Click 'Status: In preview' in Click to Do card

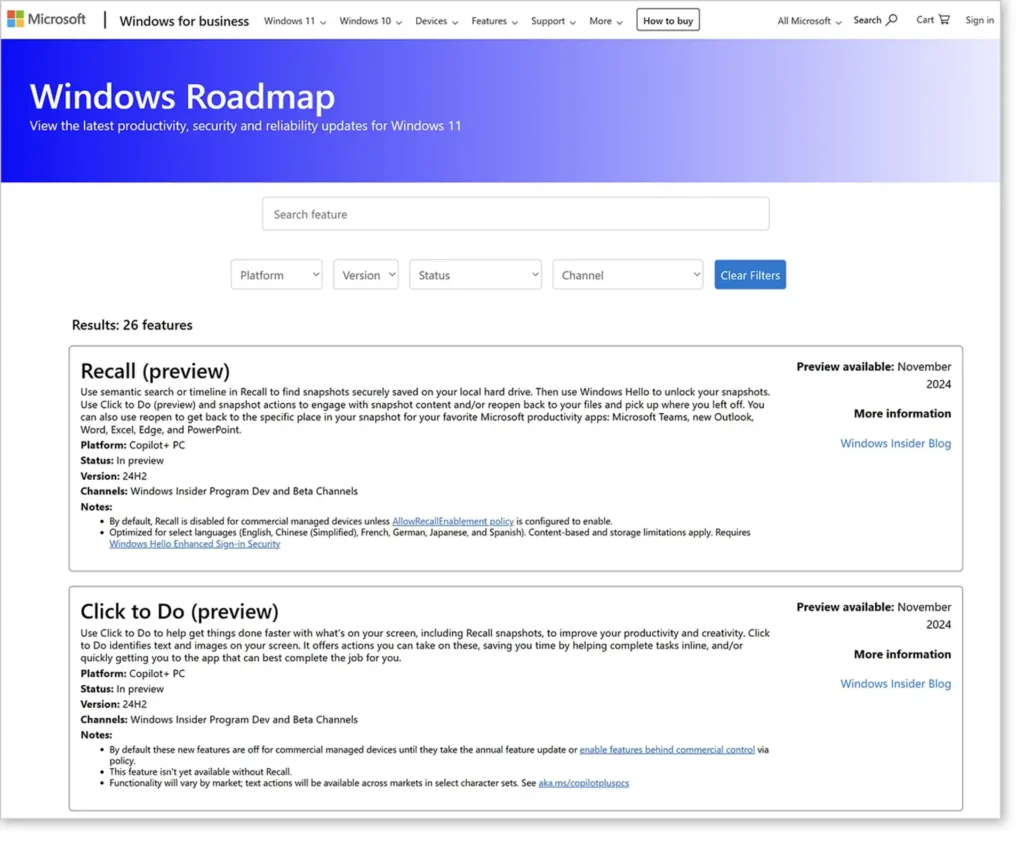click(122, 688)
